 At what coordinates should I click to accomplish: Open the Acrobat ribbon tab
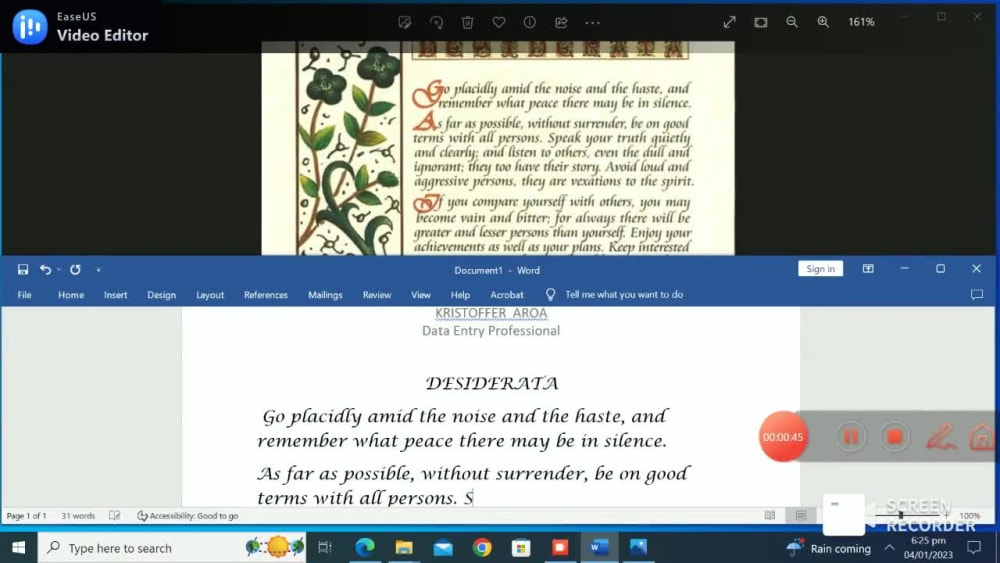pyautogui.click(x=507, y=295)
